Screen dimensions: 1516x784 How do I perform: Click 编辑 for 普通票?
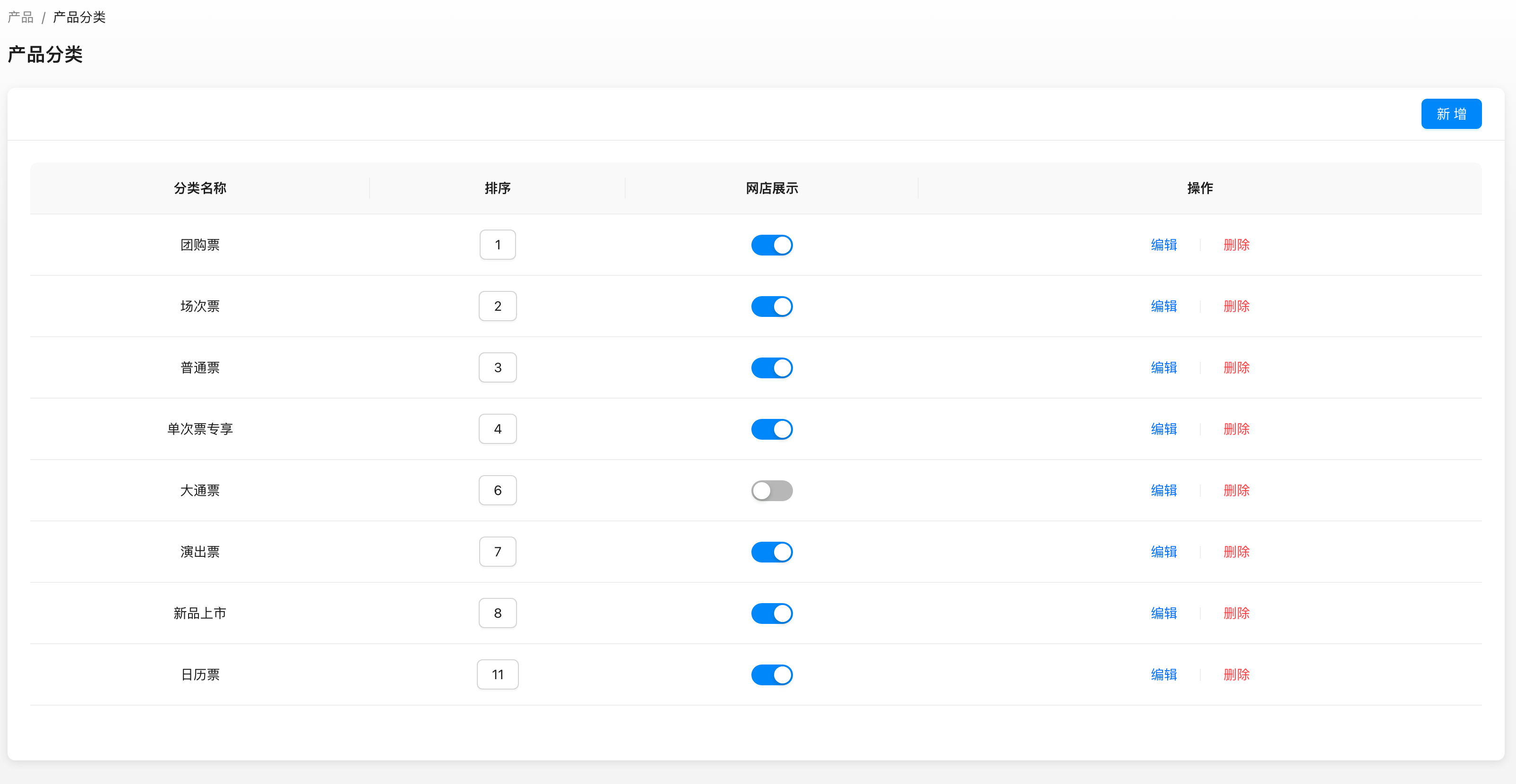coord(1163,367)
